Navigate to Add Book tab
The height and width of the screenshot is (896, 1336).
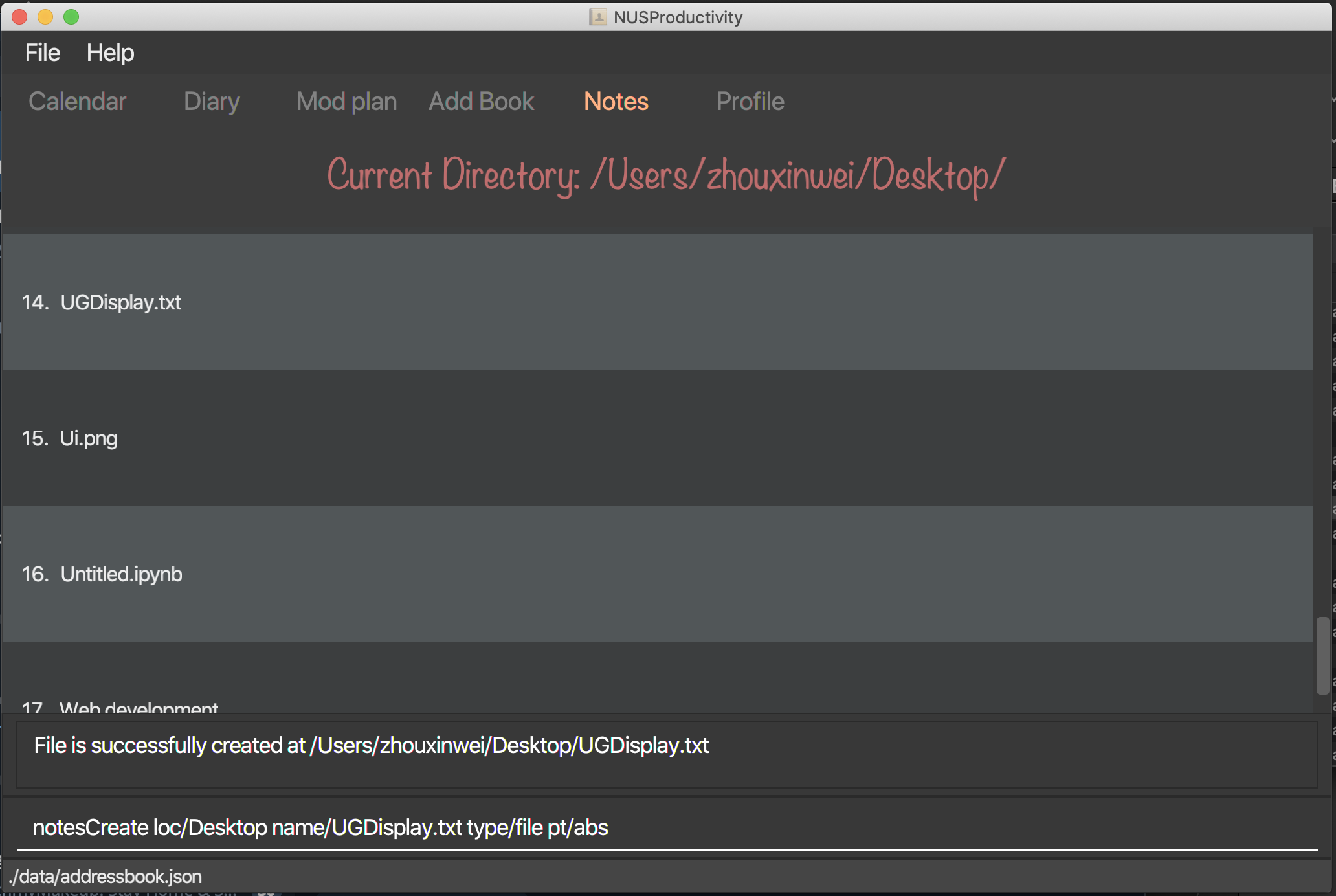pos(482,101)
